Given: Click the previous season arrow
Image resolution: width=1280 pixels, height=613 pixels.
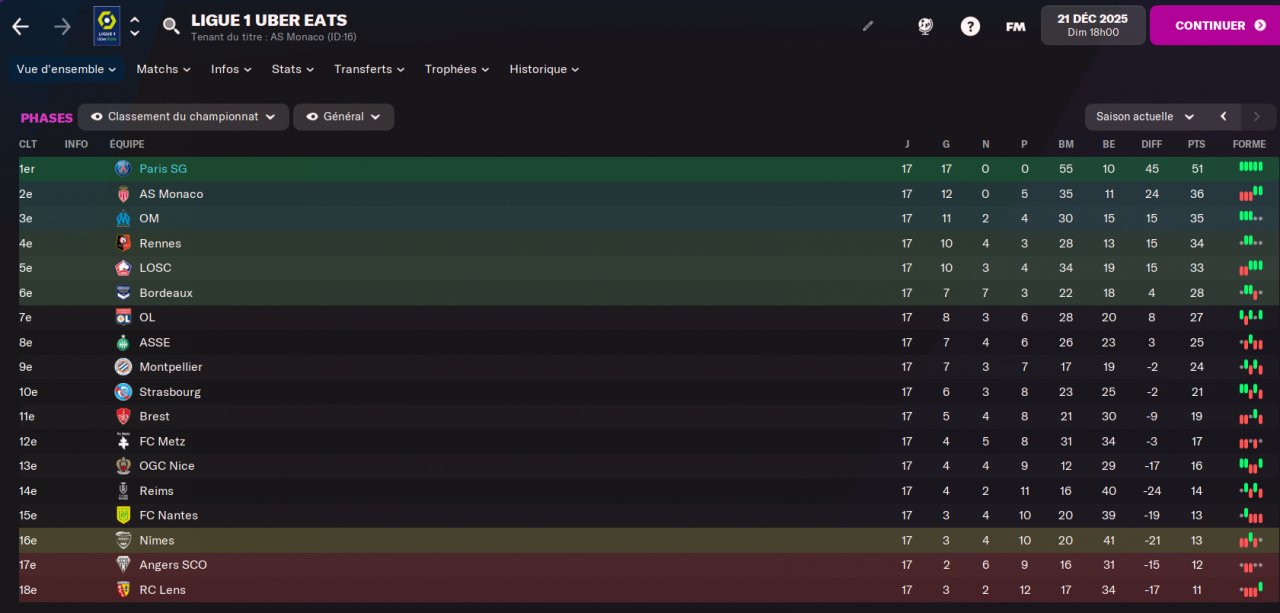Looking at the screenshot, I should [1223, 117].
